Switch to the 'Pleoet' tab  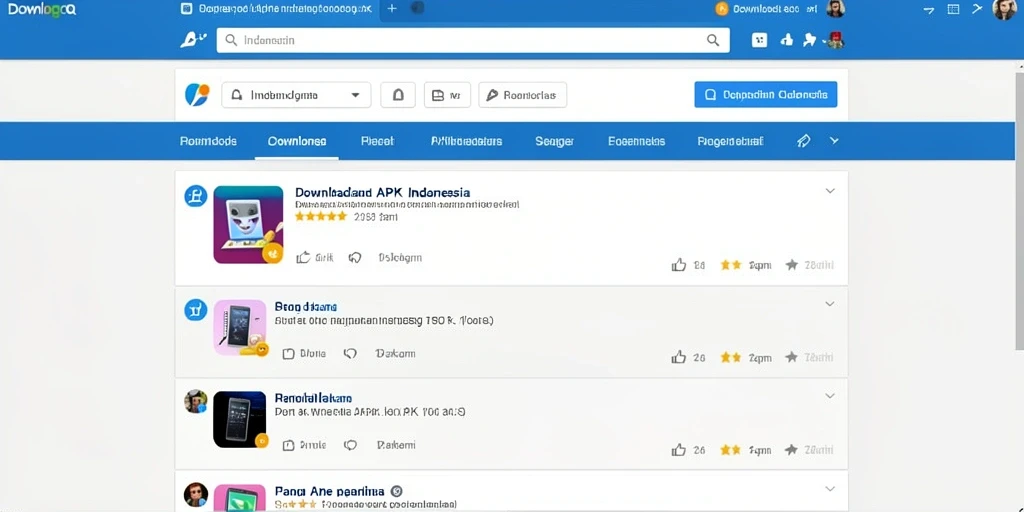pyautogui.click(x=377, y=141)
